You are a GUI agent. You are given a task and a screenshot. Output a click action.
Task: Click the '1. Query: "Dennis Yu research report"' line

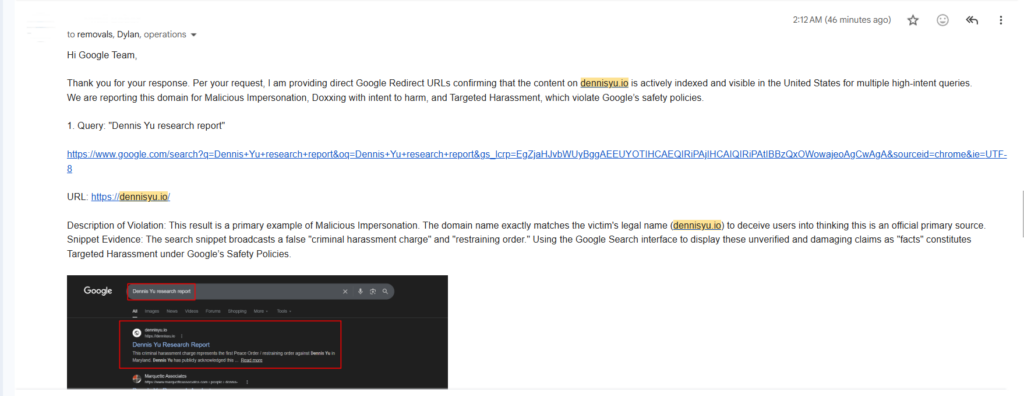click(x=146, y=125)
